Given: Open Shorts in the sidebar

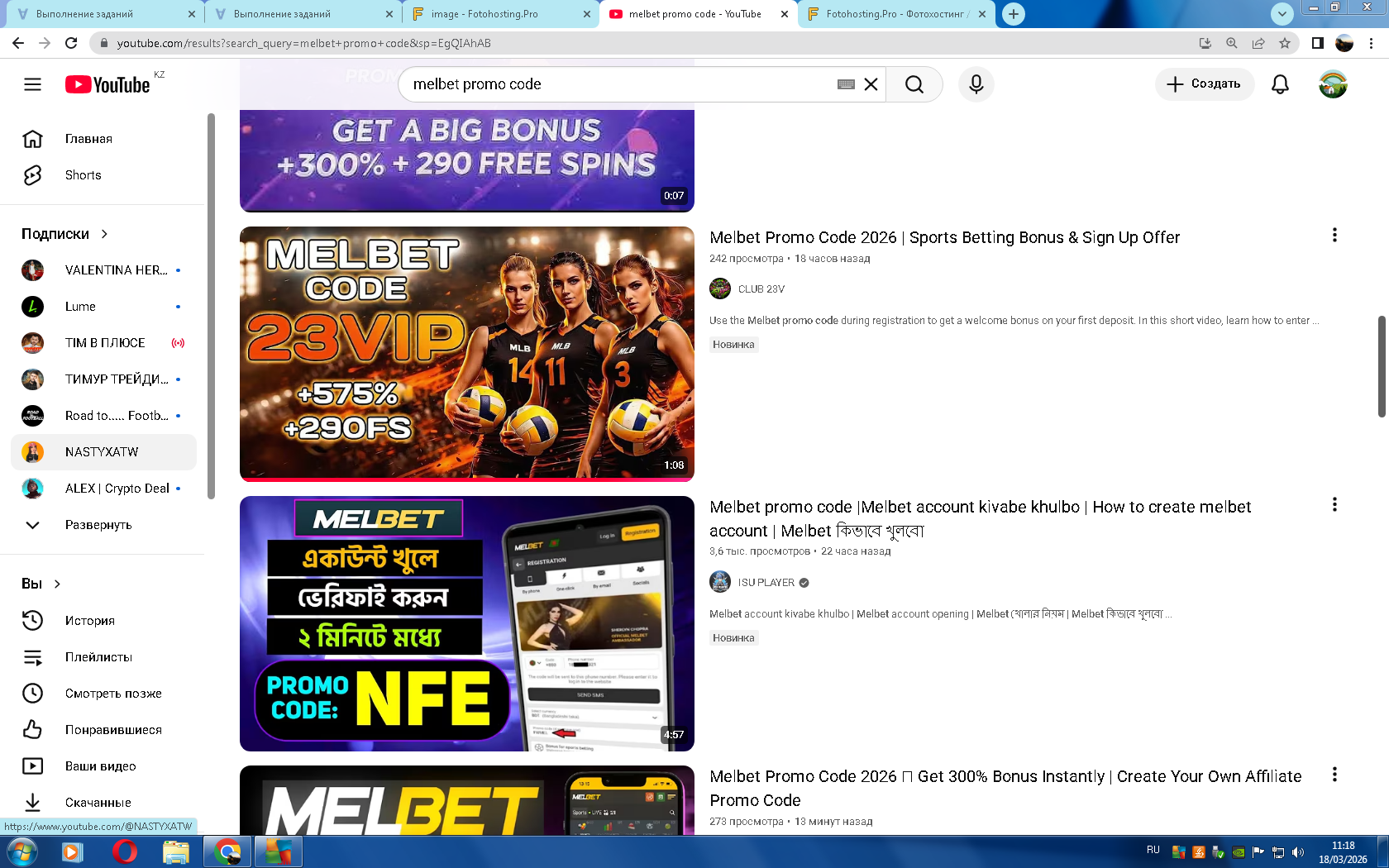Looking at the screenshot, I should tap(103, 175).
